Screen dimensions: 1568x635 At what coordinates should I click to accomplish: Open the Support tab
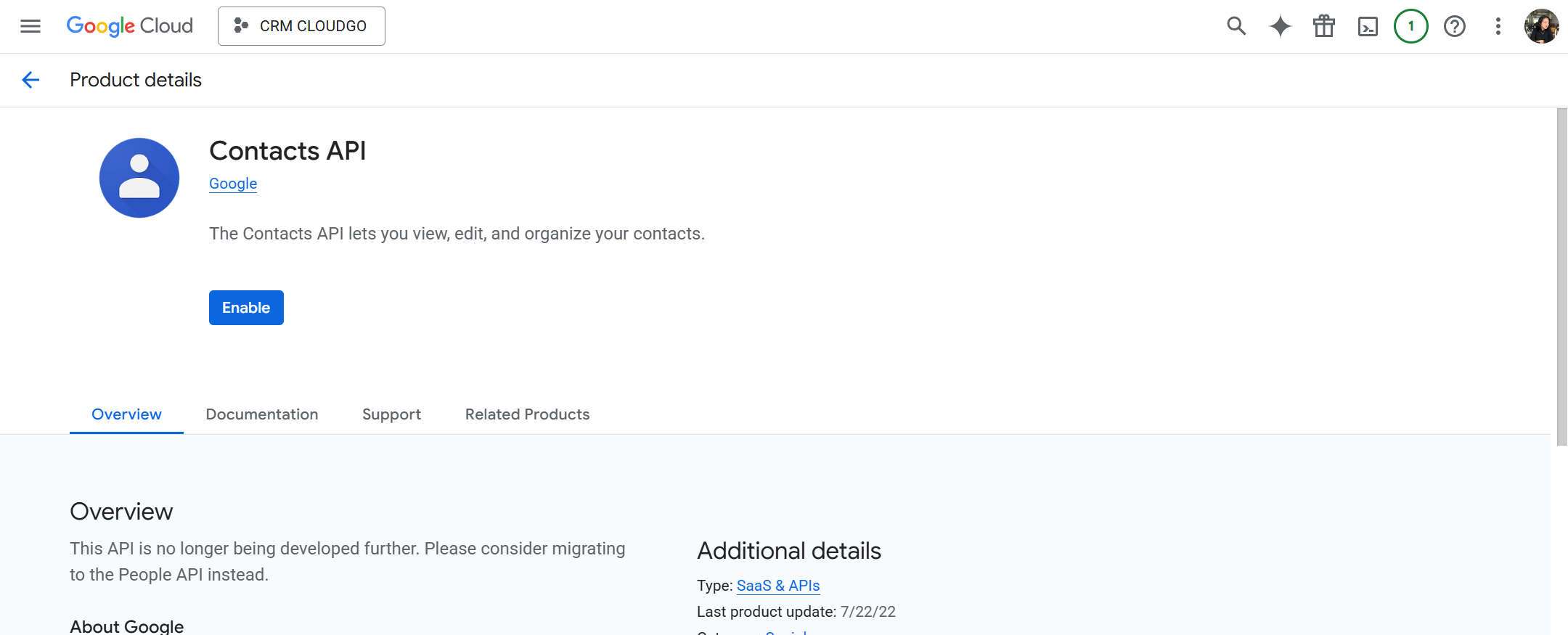pyautogui.click(x=391, y=414)
